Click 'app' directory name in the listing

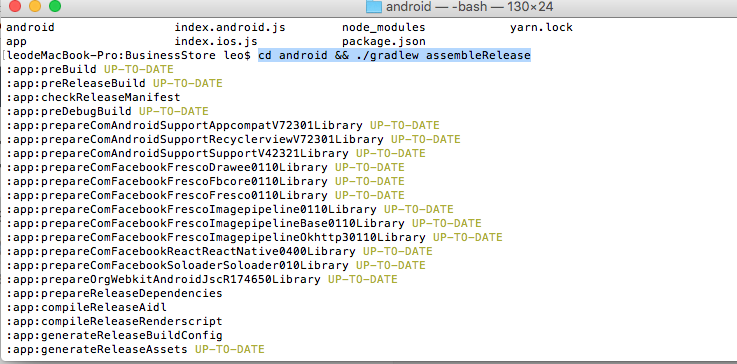17,41
